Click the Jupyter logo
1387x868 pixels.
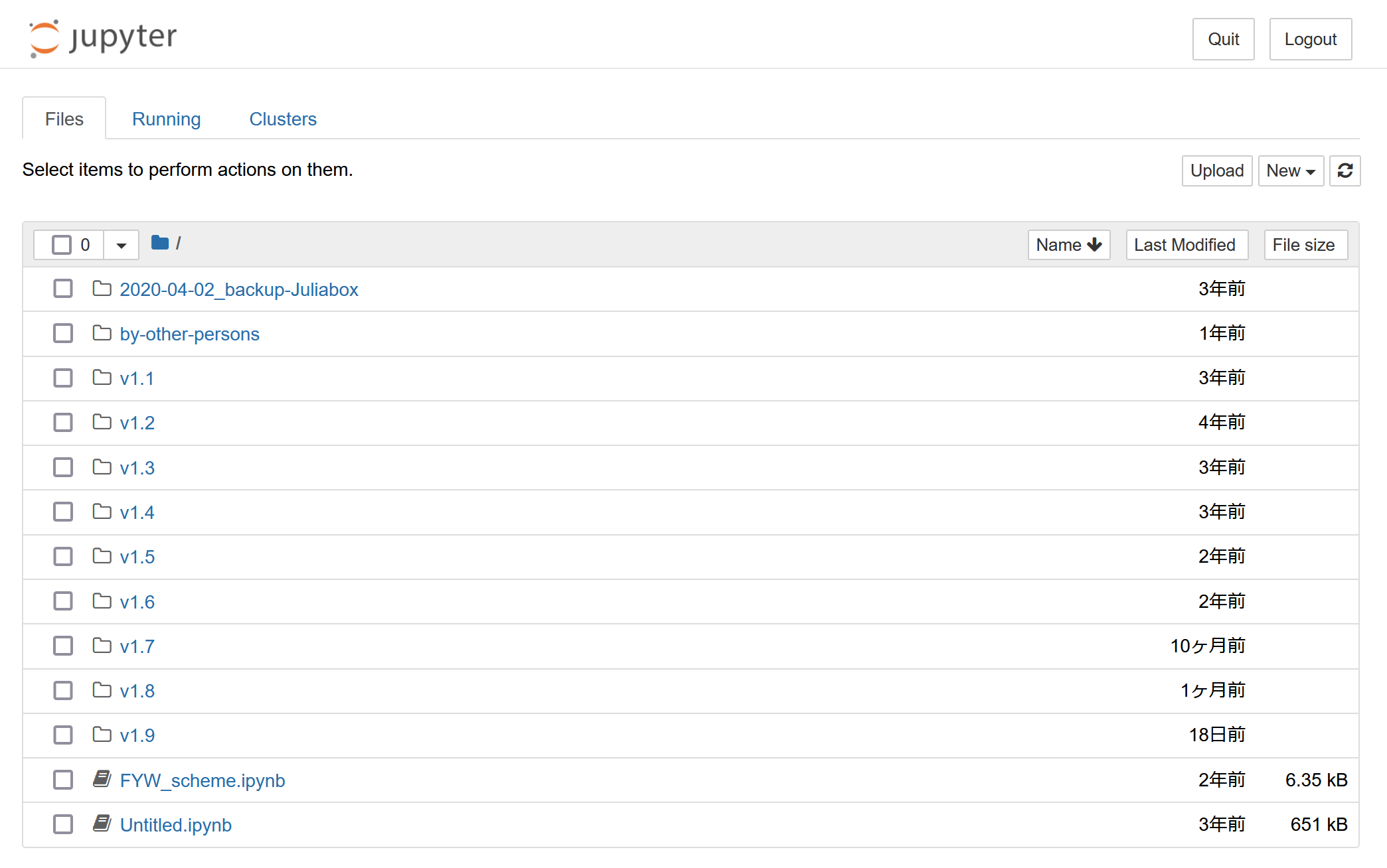pyautogui.click(x=103, y=38)
